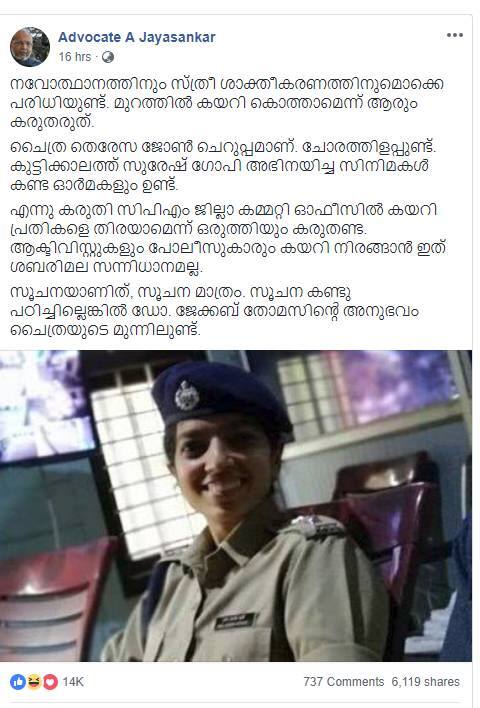Open the 6,119 shares list

coord(425,682)
